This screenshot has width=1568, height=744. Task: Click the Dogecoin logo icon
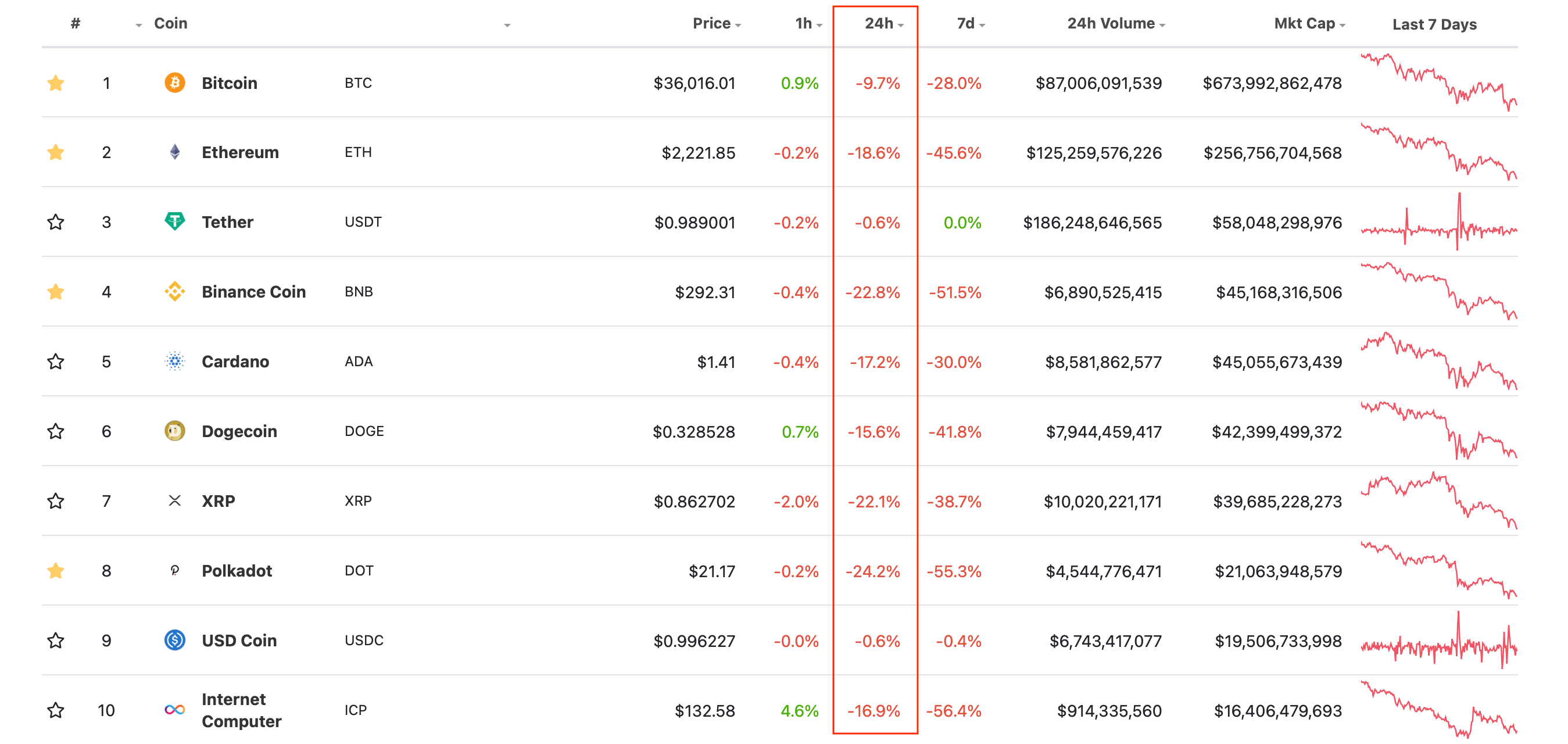click(x=175, y=431)
